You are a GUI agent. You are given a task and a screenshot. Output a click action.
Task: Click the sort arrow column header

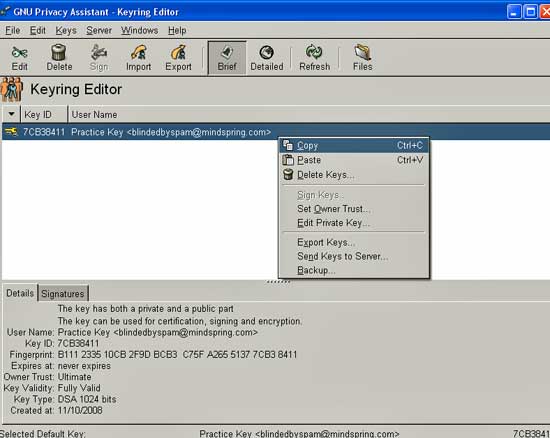pyautogui.click(x=12, y=114)
